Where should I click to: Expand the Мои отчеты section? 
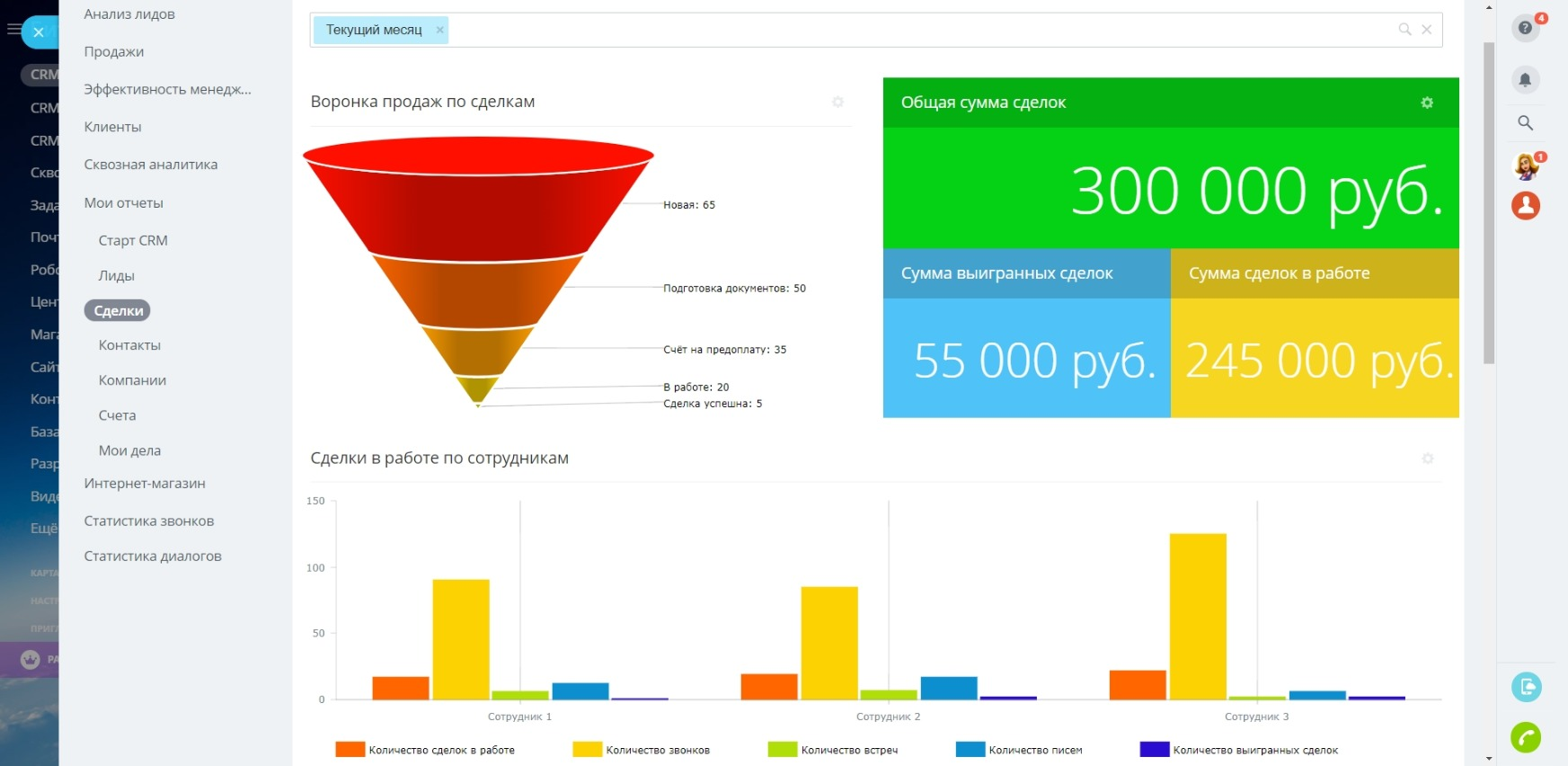pos(124,203)
